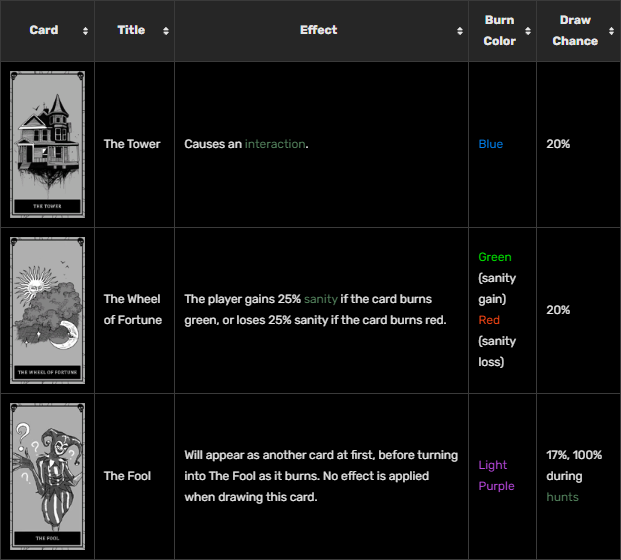Sort table by Burn Color arrows
This screenshot has height=560, width=621.
tap(528, 31)
